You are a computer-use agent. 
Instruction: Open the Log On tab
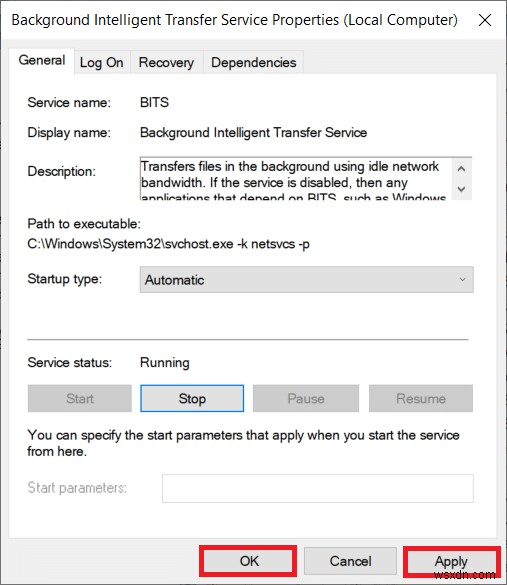click(x=102, y=62)
